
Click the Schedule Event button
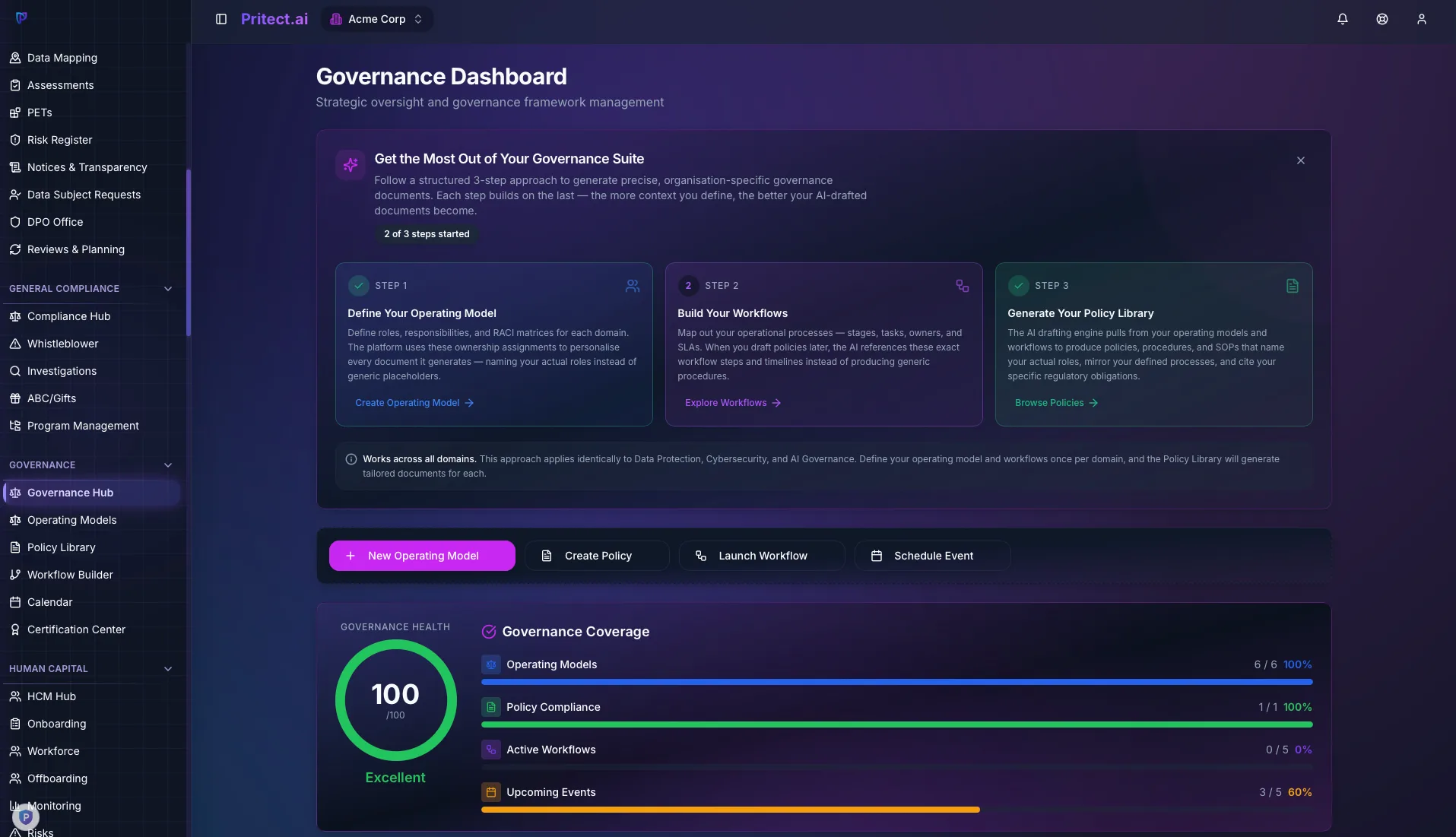(933, 556)
